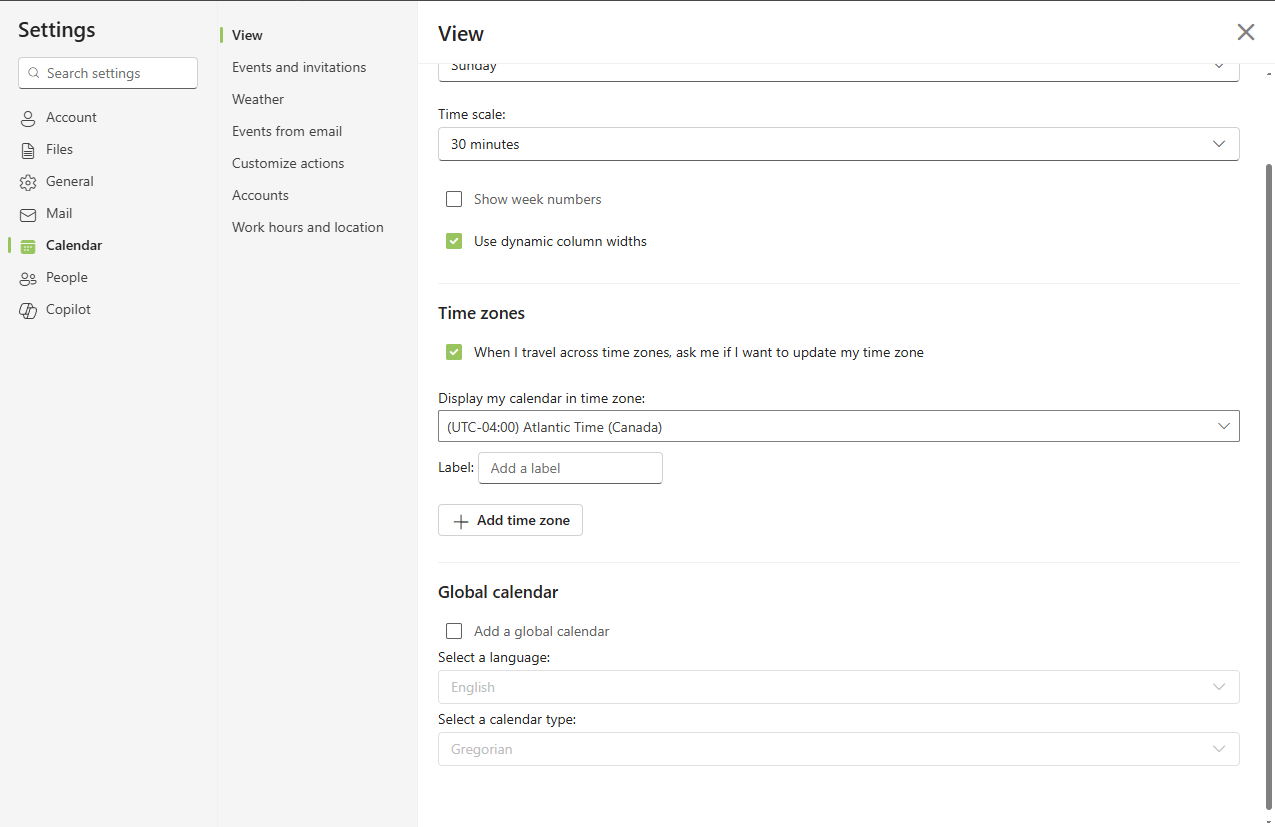1275x827 pixels.
Task: Select Customize actions option
Action: [x=288, y=163]
